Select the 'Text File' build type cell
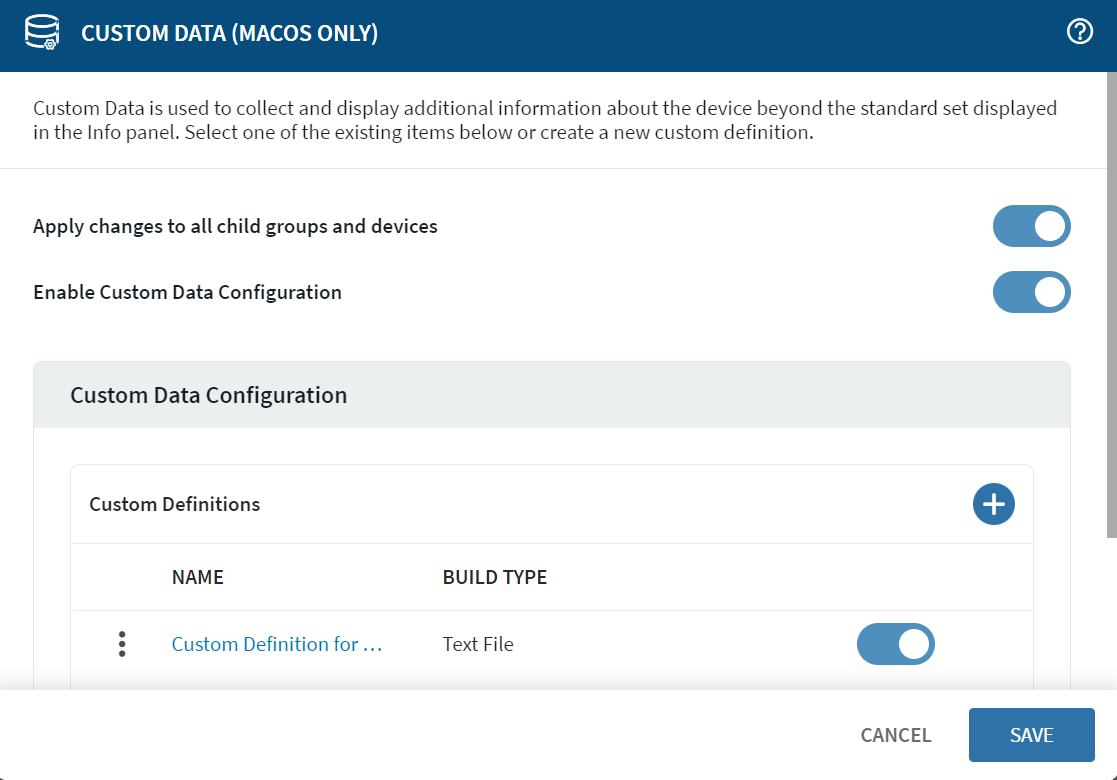1117x780 pixels. coord(478,644)
